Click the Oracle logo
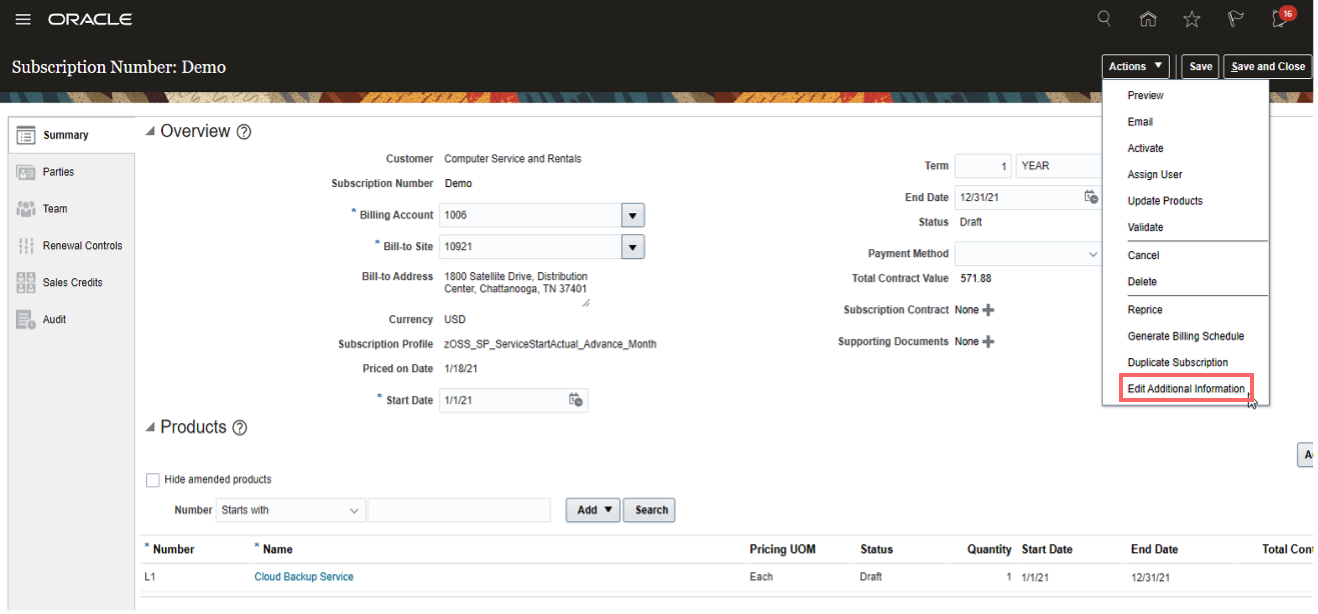This screenshot has height=614, width=1318. pyautogui.click(x=90, y=19)
